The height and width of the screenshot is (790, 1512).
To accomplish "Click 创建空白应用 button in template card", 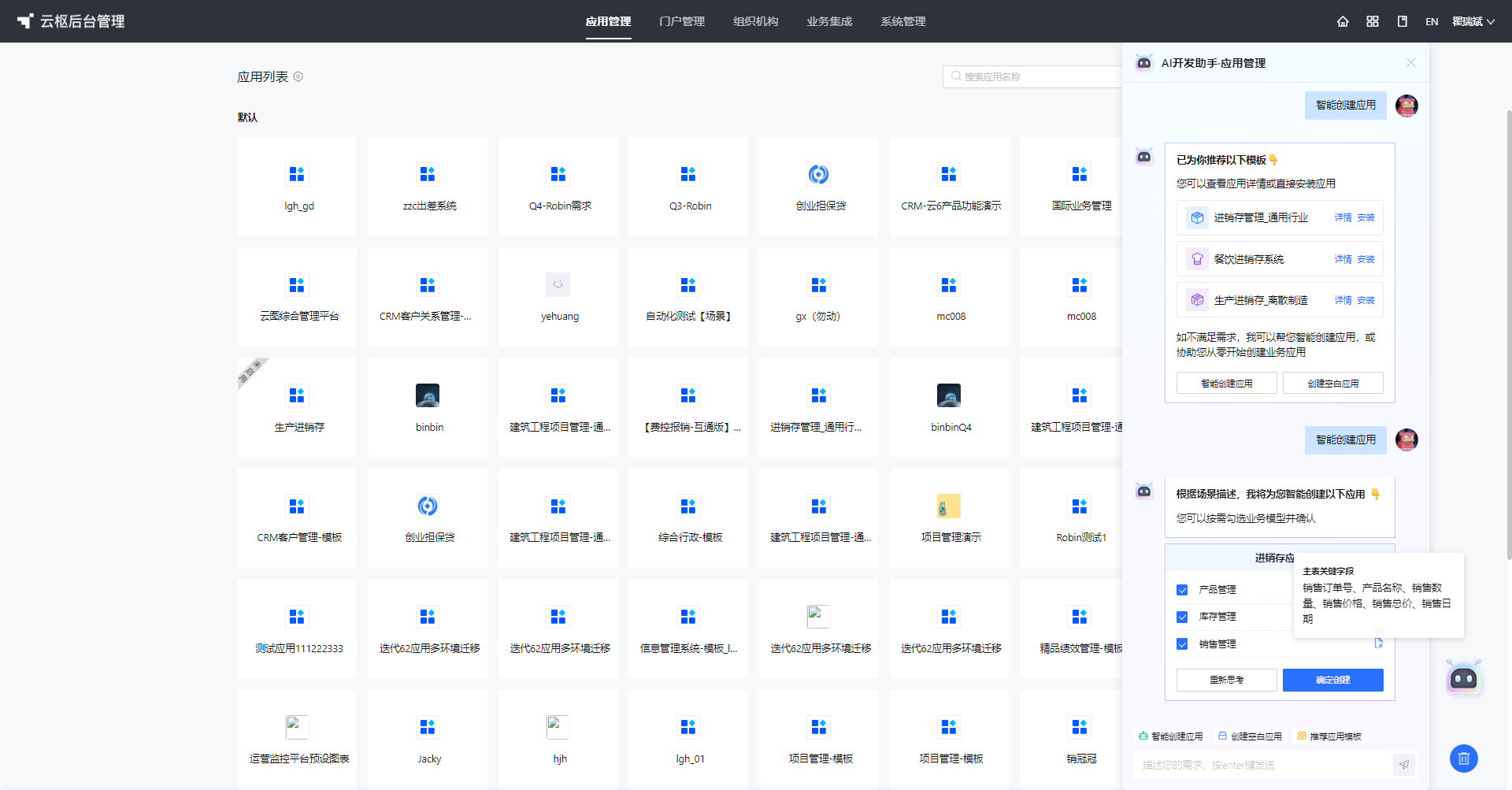I will [x=1333, y=384].
